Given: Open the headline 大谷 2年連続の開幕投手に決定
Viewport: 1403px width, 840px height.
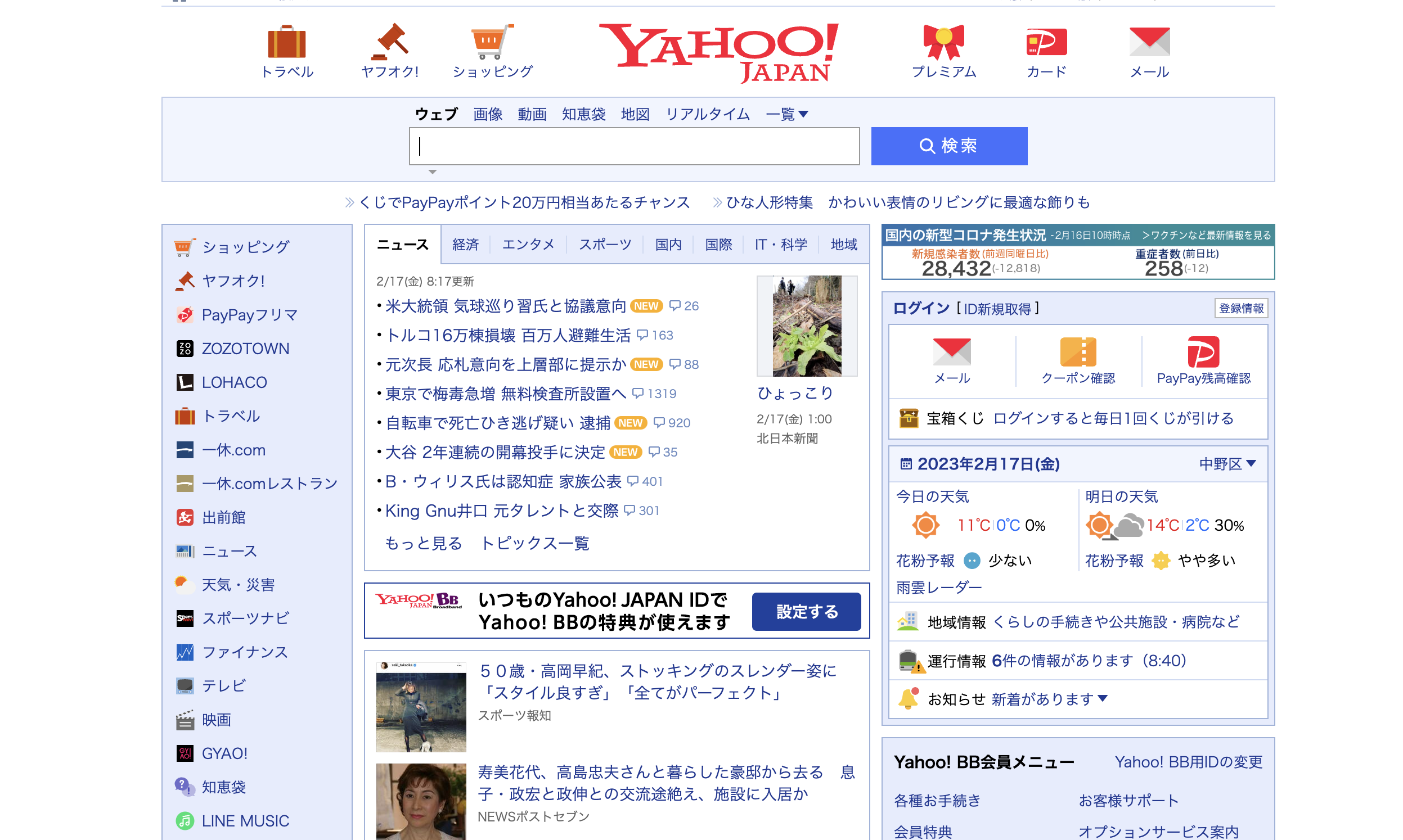Looking at the screenshot, I should [495, 452].
